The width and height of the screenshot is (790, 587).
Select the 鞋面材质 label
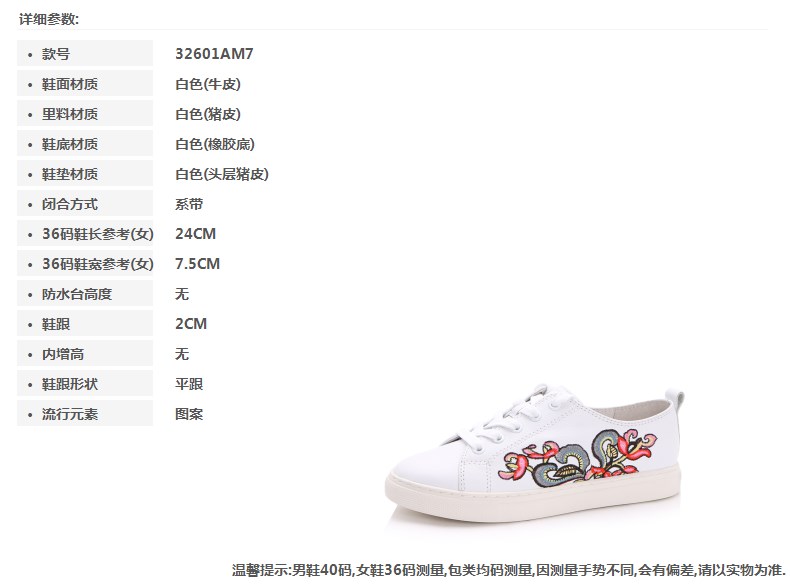[70, 84]
